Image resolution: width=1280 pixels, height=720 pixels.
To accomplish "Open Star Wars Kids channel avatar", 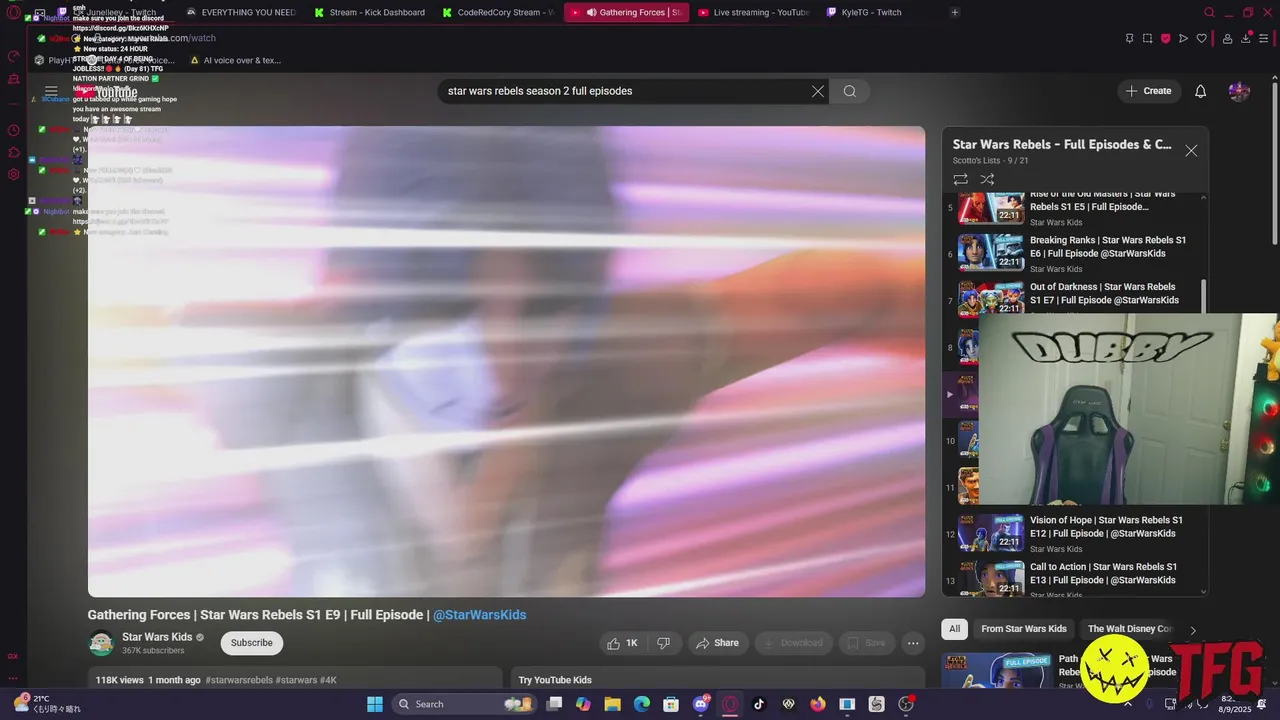I will pyautogui.click(x=101, y=643).
